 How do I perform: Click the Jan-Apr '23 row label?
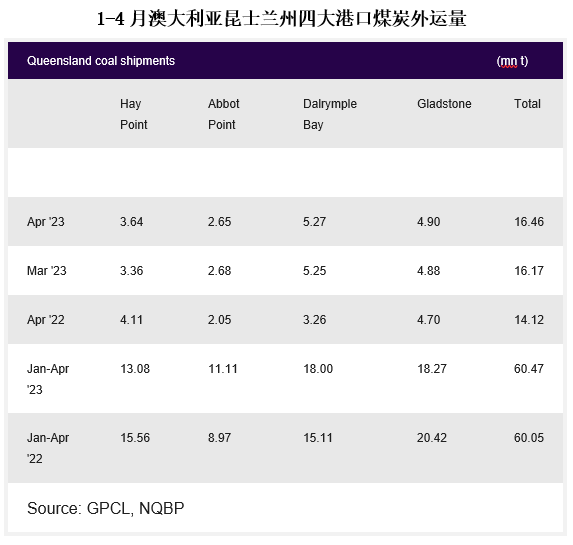[x=48, y=379]
